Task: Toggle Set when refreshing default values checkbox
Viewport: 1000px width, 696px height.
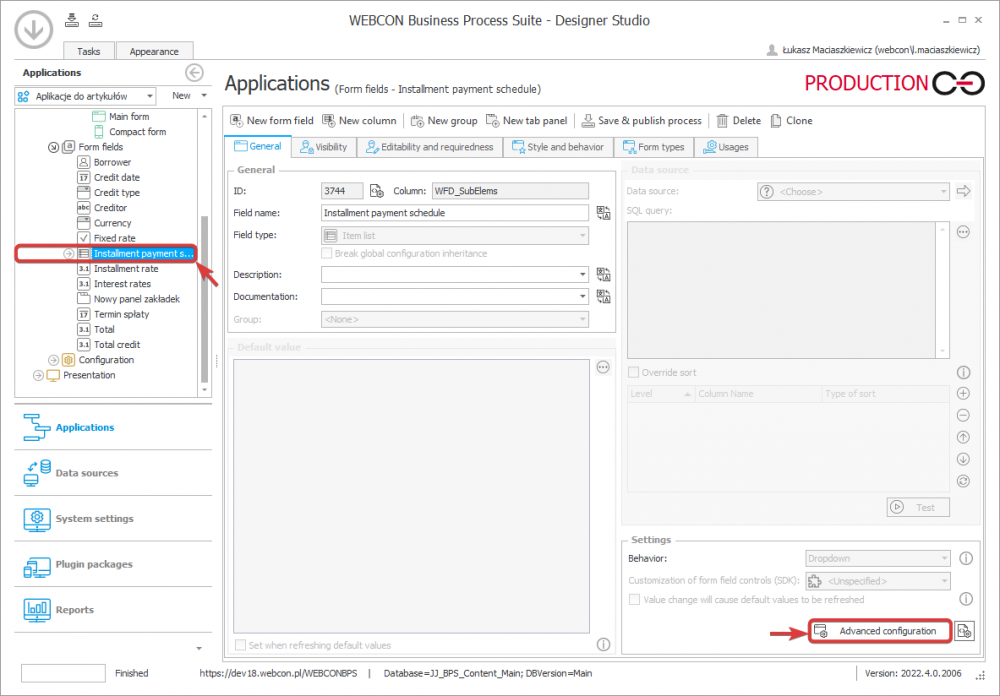Action: [240, 646]
